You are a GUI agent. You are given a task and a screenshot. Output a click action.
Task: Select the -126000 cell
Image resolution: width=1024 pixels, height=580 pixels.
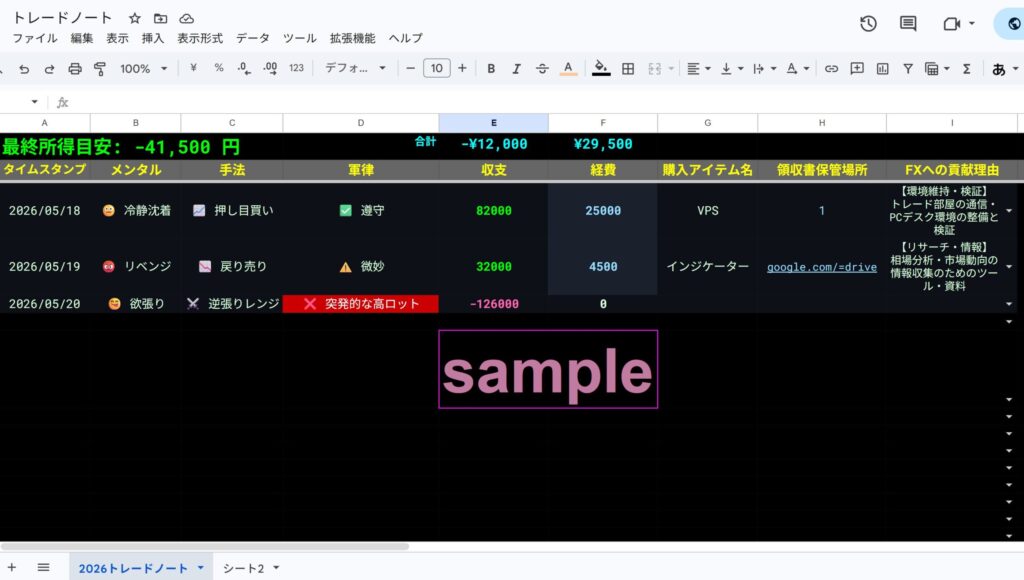[x=494, y=304]
